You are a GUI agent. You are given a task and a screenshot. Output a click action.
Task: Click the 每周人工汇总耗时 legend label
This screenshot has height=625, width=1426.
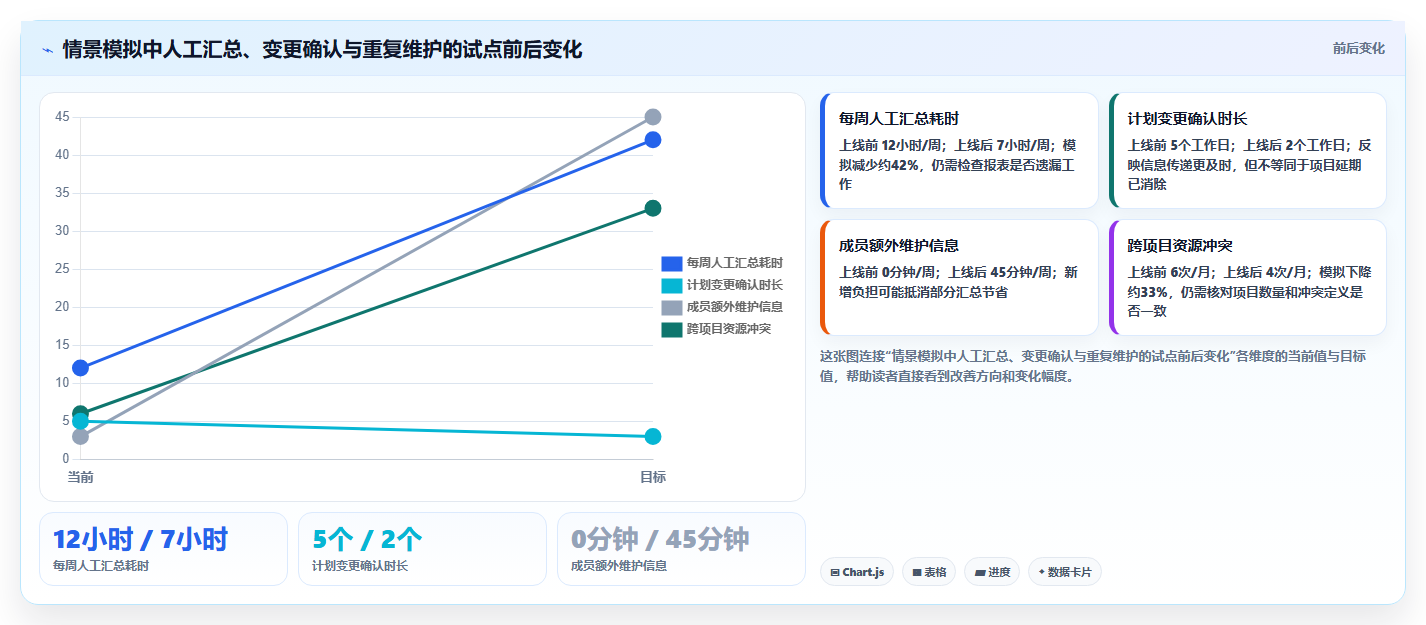(x=735, y=263)
